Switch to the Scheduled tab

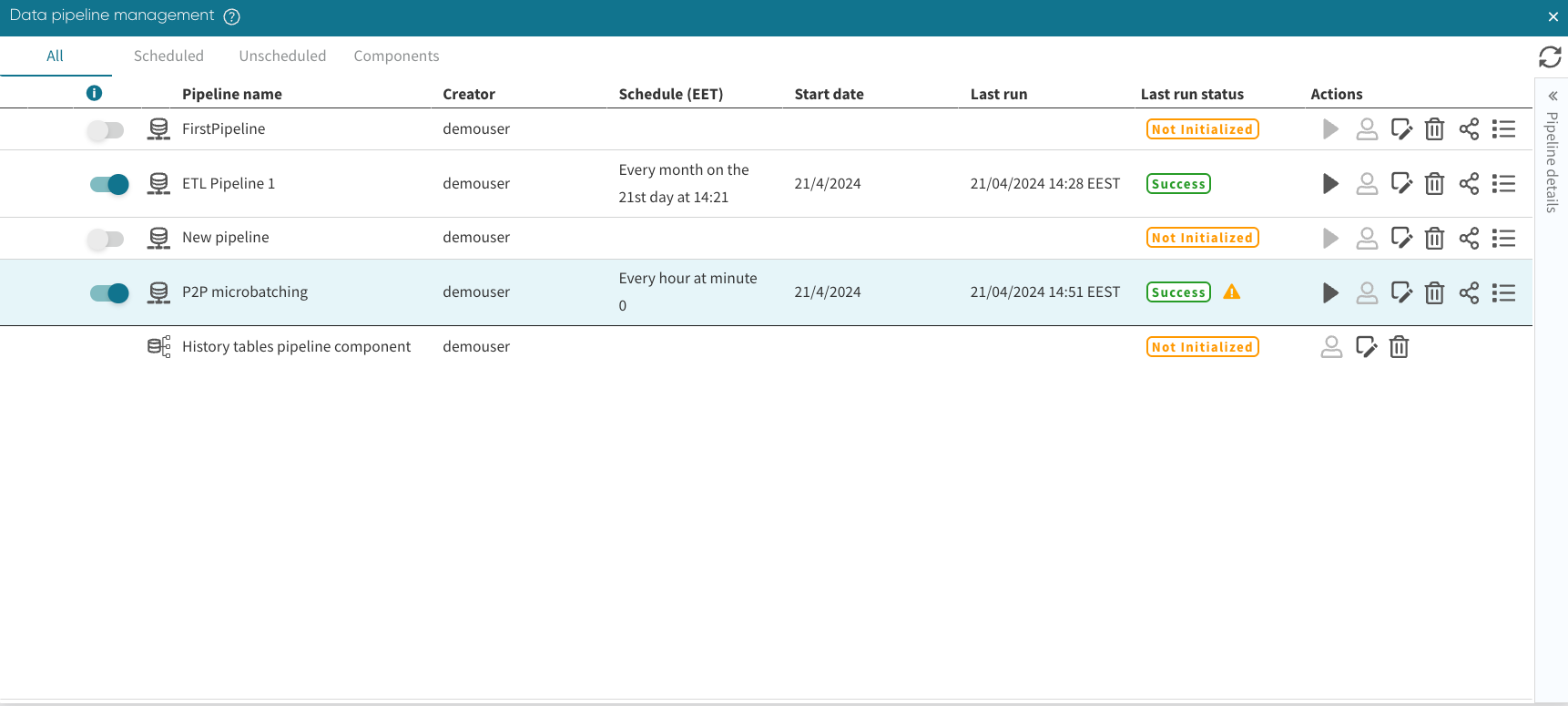point(168,56)
